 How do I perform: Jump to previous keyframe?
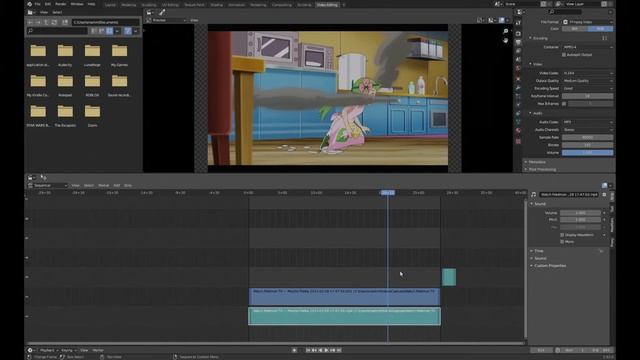(x=314, y=350)
